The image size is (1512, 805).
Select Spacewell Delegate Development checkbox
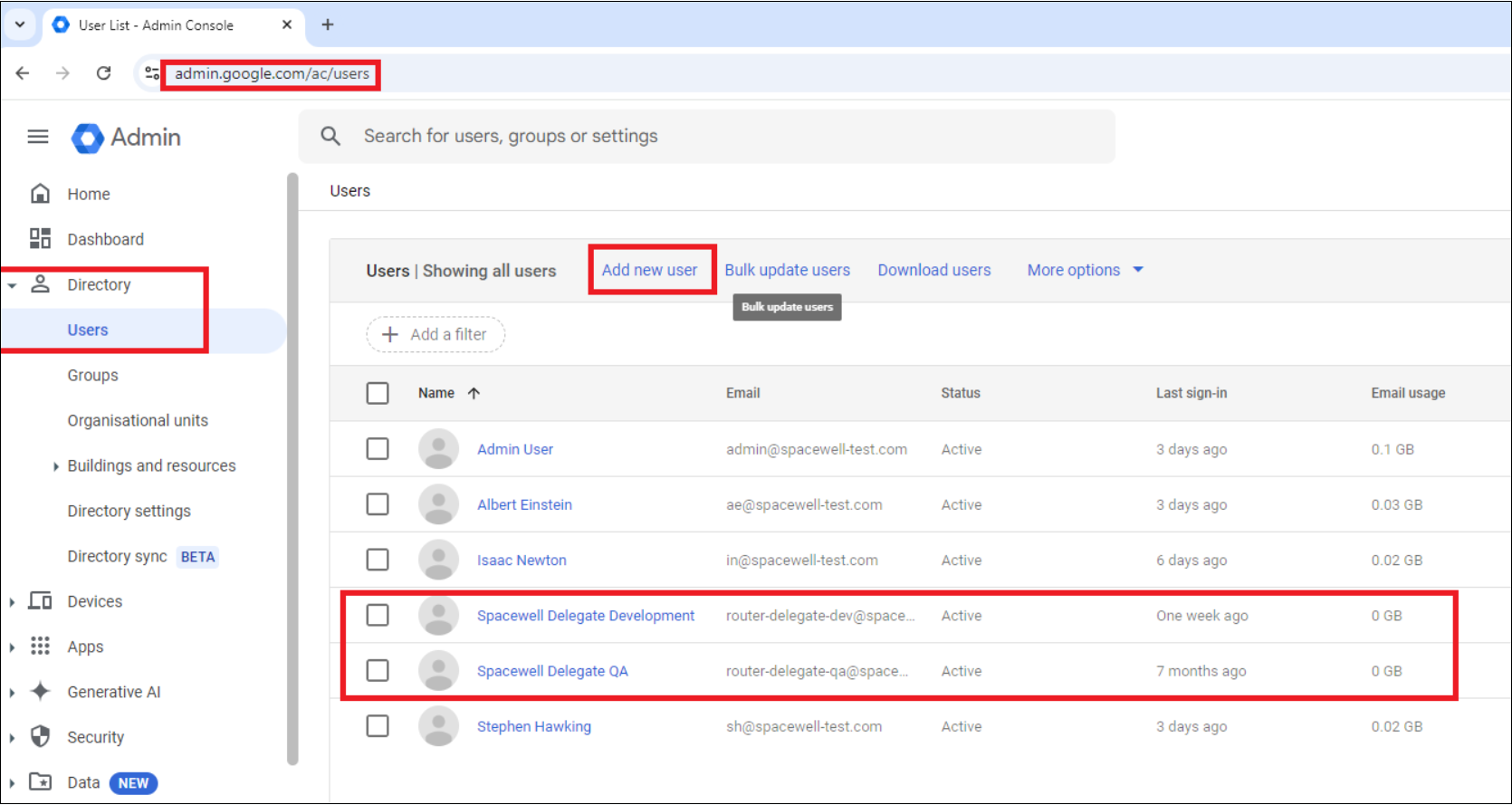click(x=378, y=615)
